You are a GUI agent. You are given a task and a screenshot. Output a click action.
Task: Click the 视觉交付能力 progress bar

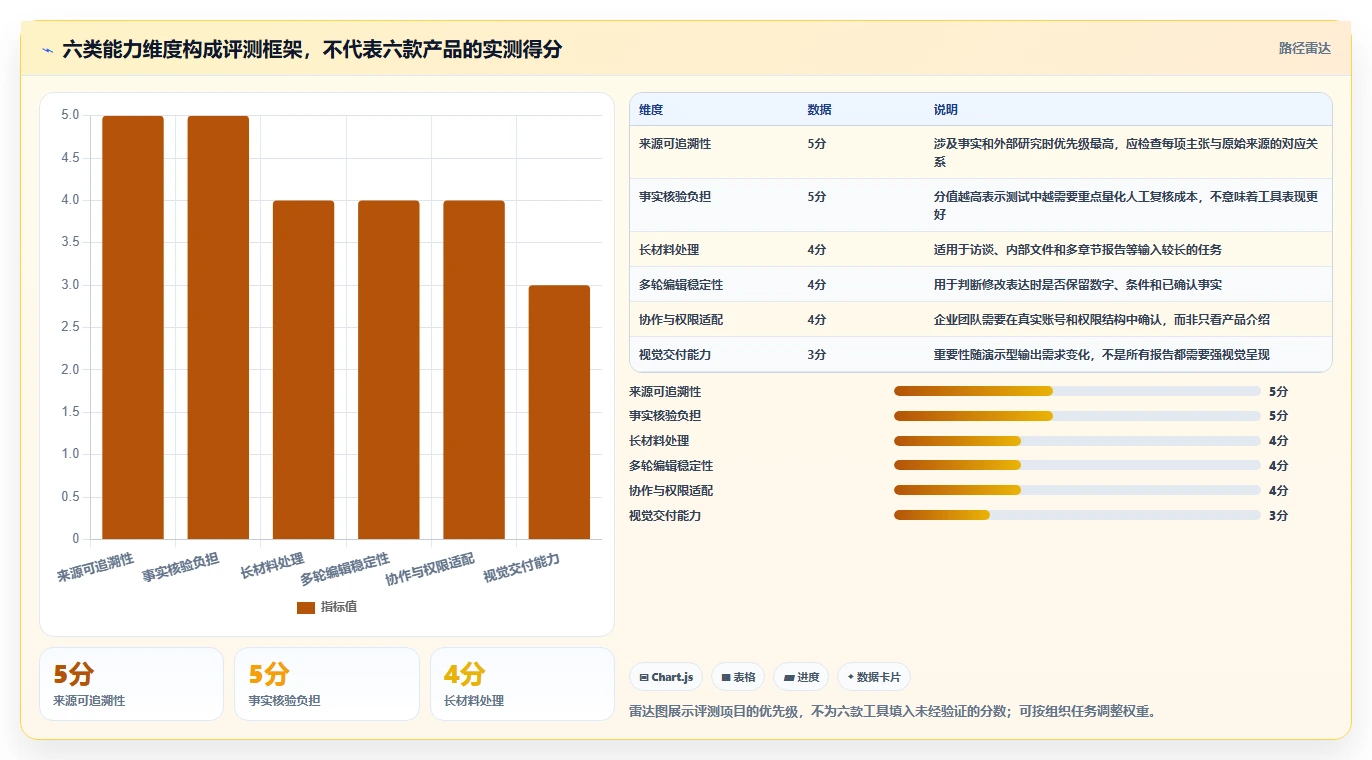coord(1077,515)
